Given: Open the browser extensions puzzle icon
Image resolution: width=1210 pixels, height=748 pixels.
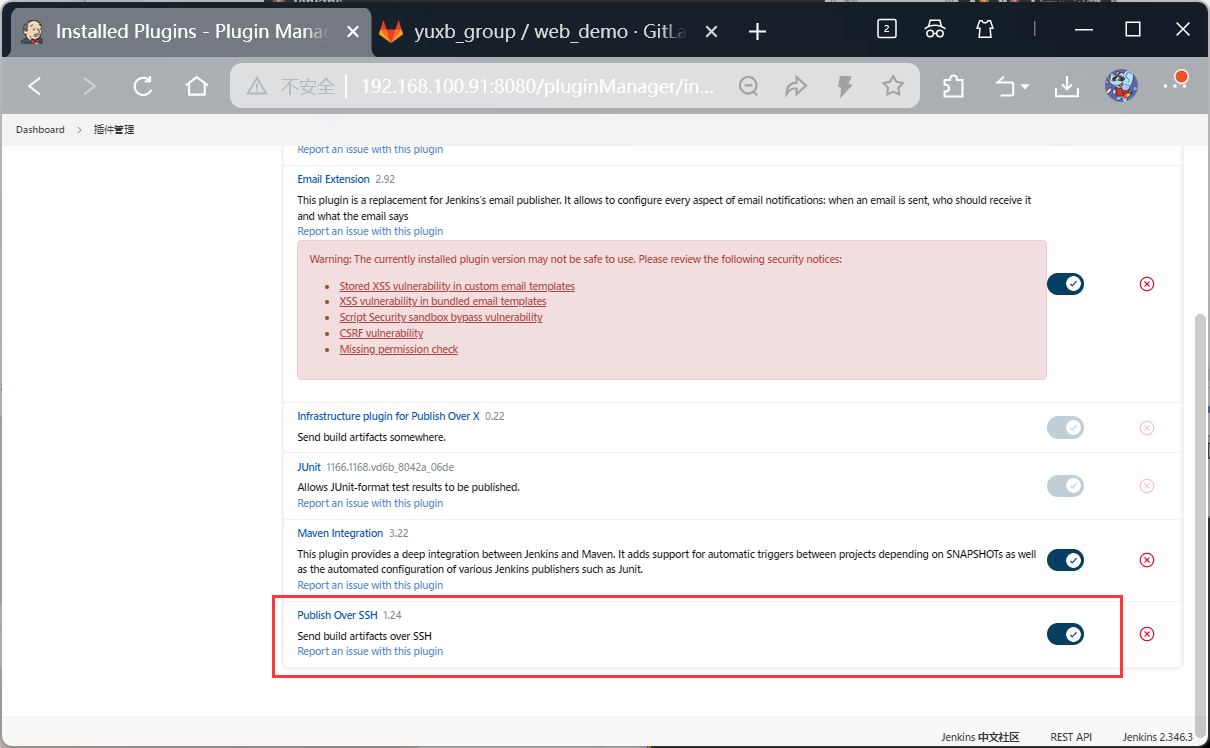Looking at the screenshot, I should (x=953, y=87).
